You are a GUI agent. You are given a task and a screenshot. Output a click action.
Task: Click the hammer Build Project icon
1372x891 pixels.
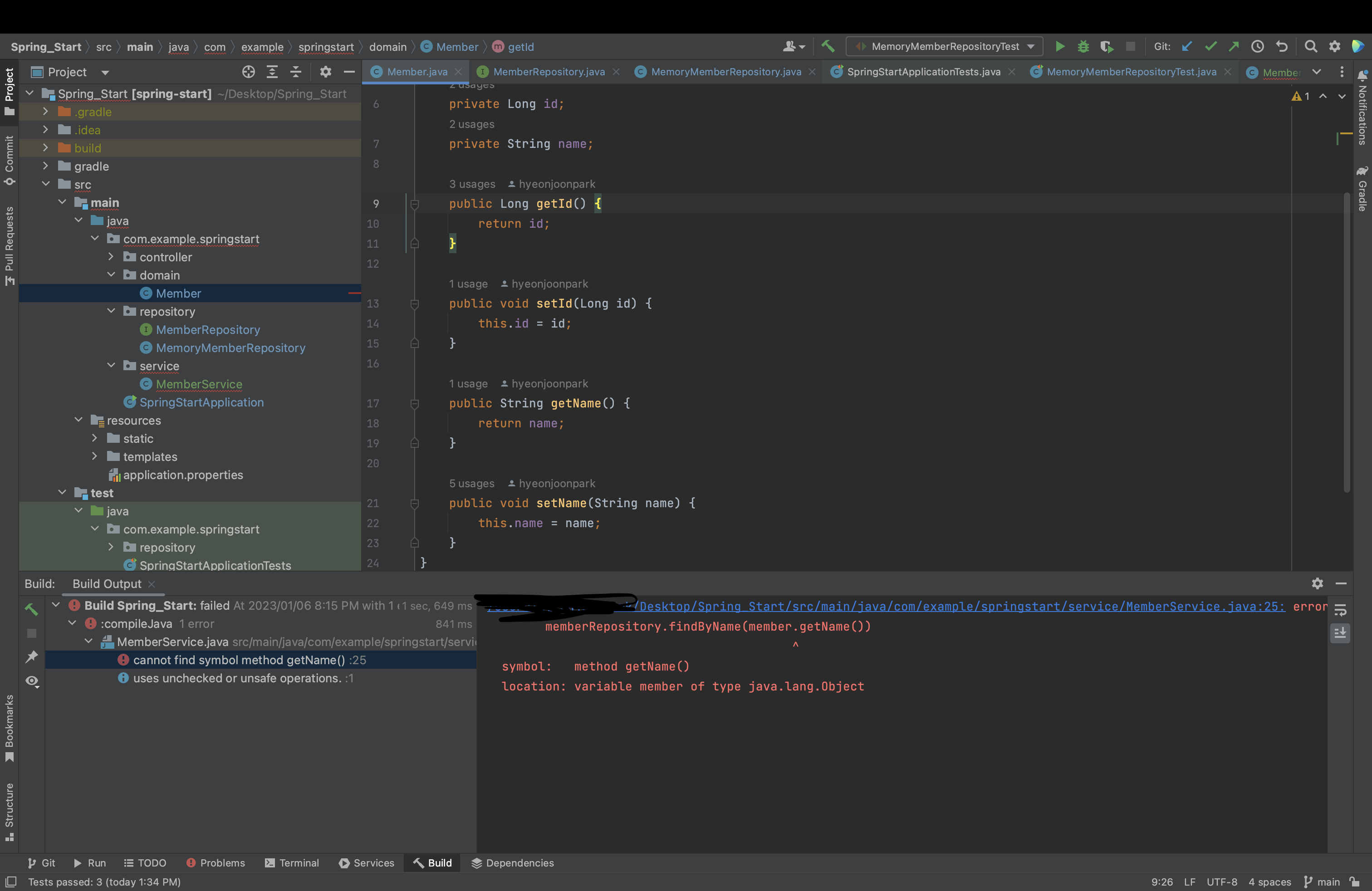pyautogui.click(x=828, y=47)
